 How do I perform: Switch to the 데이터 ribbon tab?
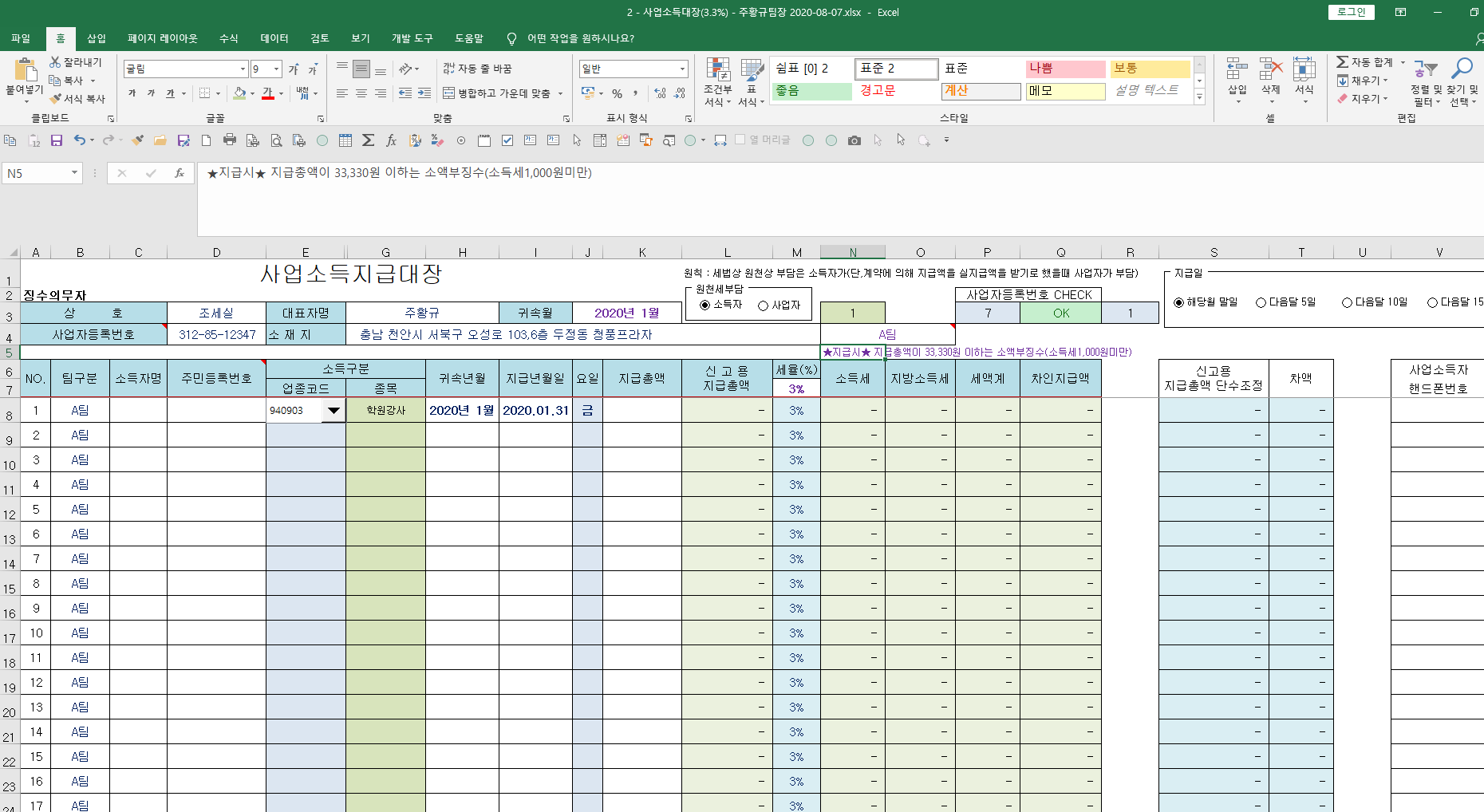[x=274, y=38]
